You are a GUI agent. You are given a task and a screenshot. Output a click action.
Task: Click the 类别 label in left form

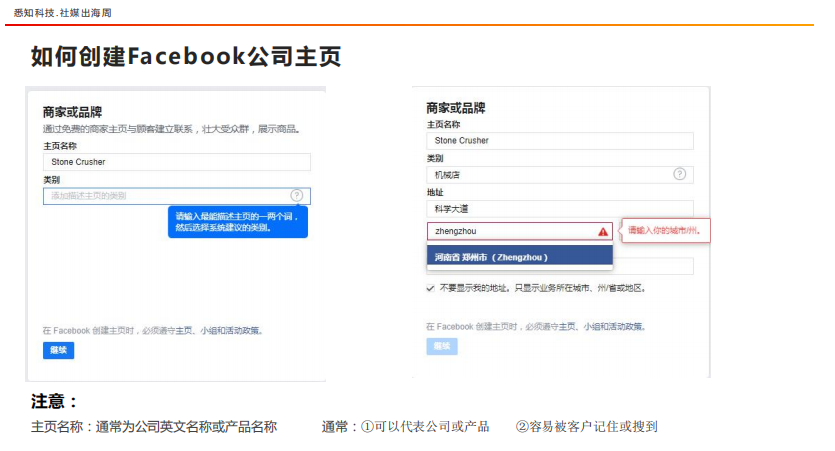(x=51, y=179)
